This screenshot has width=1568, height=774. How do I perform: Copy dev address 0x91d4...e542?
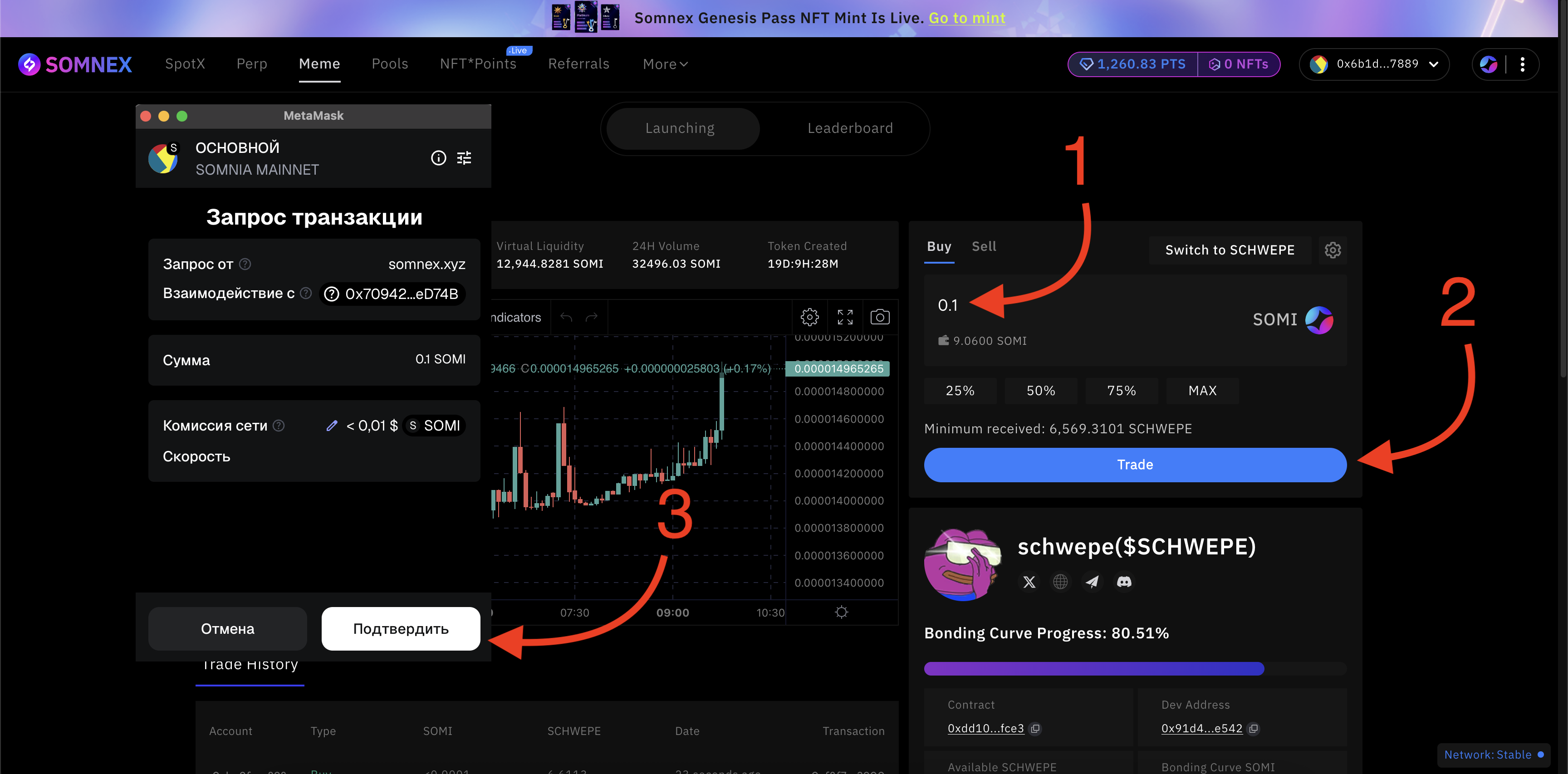(x=1253, y=728)
